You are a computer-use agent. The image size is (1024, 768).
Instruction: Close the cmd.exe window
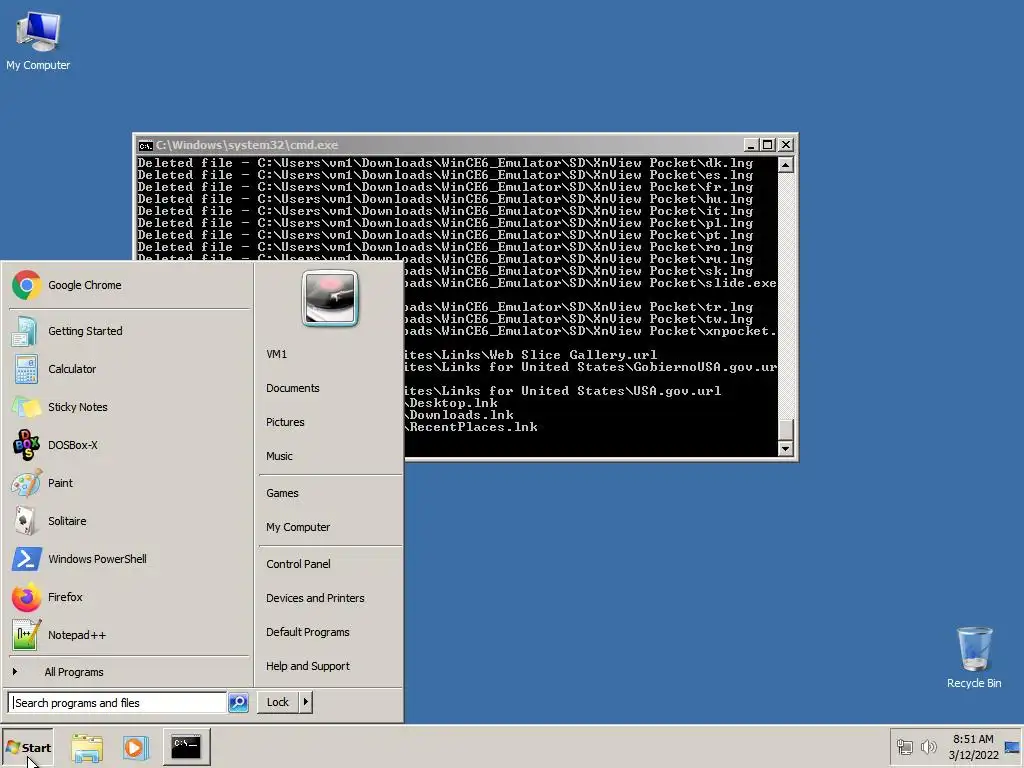[x=786, y=145]
